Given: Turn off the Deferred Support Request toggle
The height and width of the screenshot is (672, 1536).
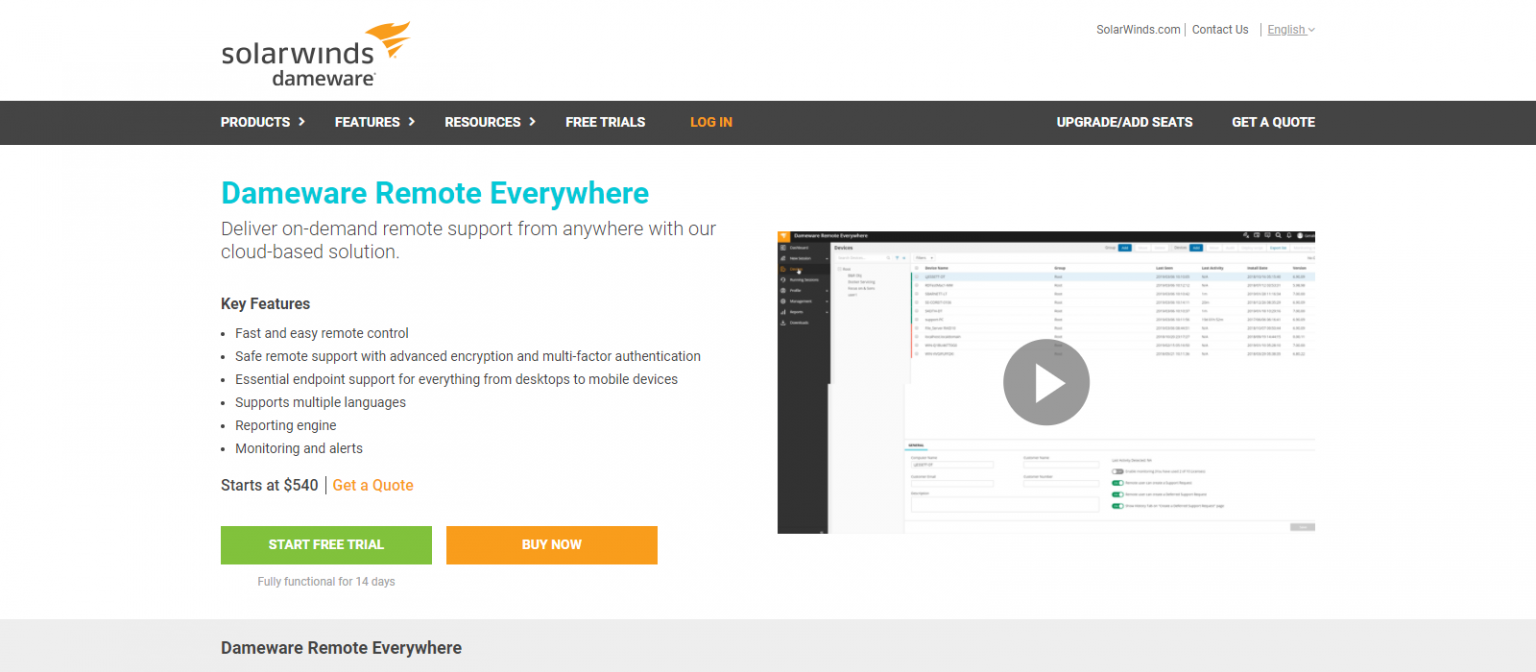Looking at the screenshot, I should [1117, 494].
